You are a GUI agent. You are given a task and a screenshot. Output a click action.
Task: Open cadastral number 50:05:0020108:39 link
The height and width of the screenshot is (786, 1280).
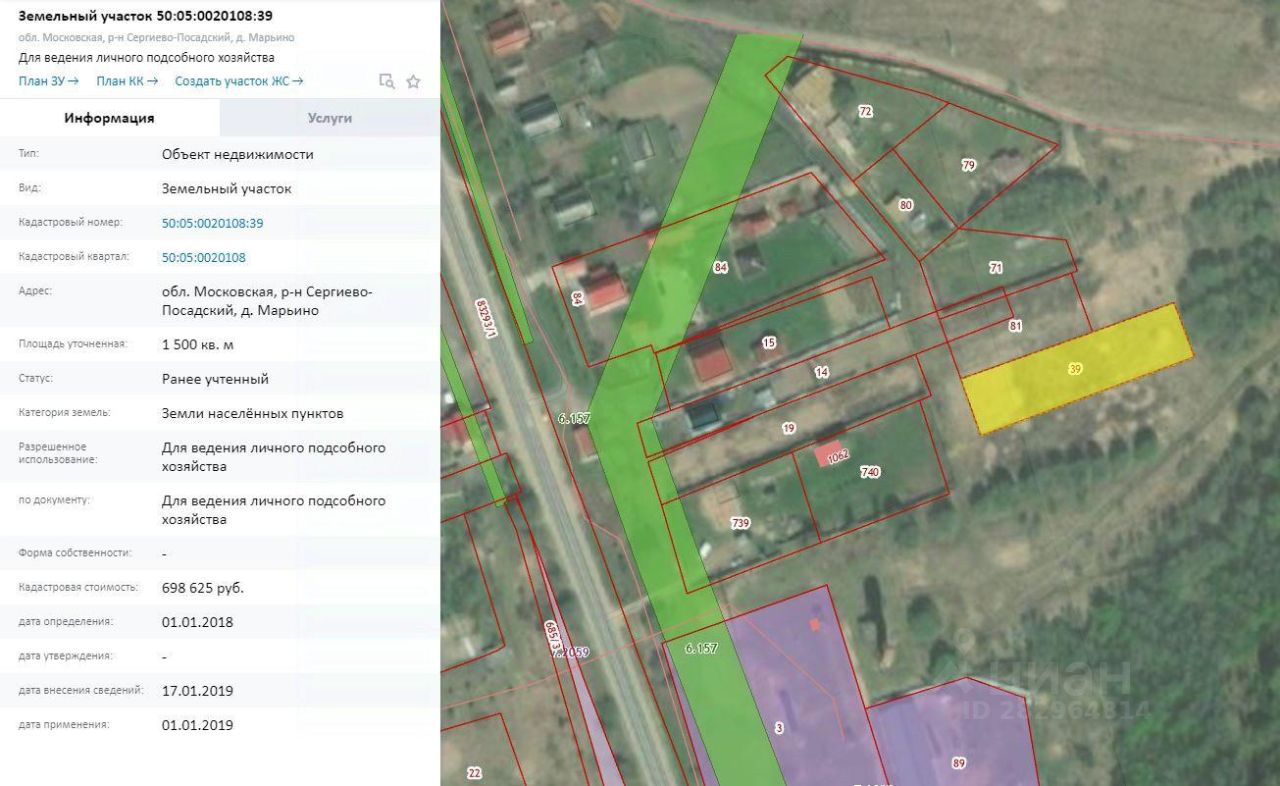(212, 223)
